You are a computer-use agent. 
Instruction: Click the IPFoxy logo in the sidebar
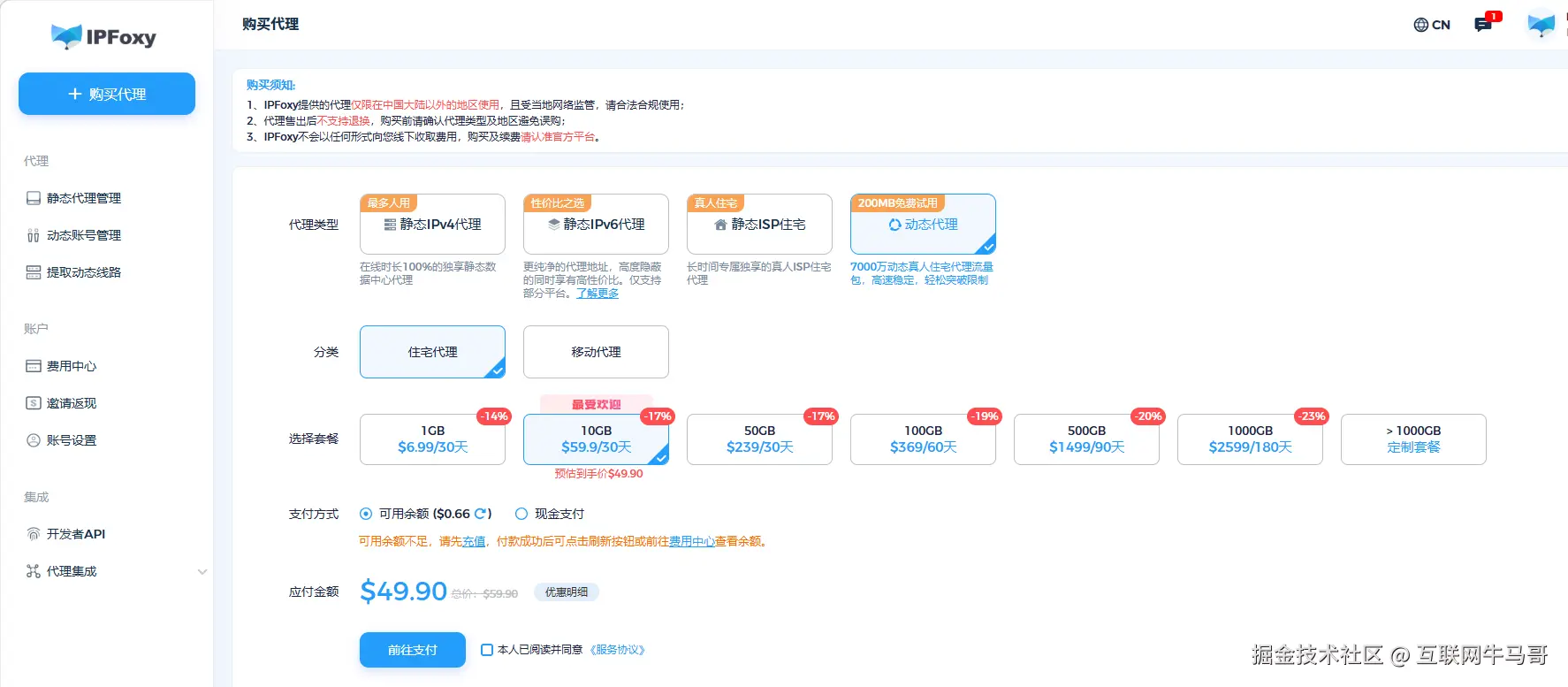[x=103, y=36]
